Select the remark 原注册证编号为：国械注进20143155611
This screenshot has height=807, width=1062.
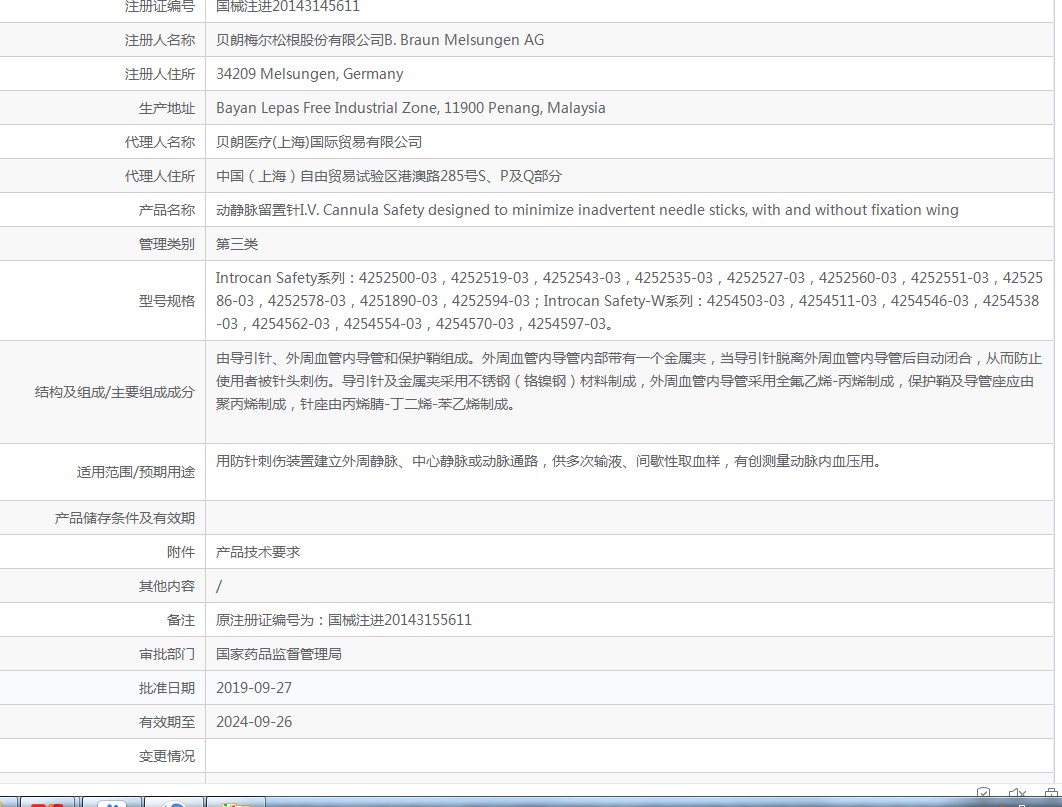click(343, 619)
